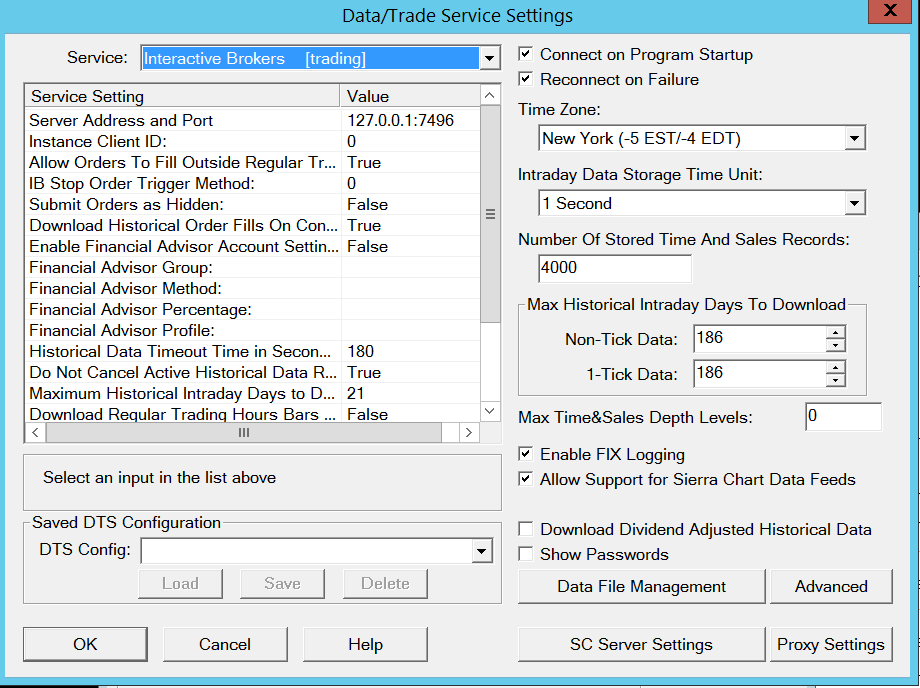Expand the DTS Config combo box

[x=482, y=551]
